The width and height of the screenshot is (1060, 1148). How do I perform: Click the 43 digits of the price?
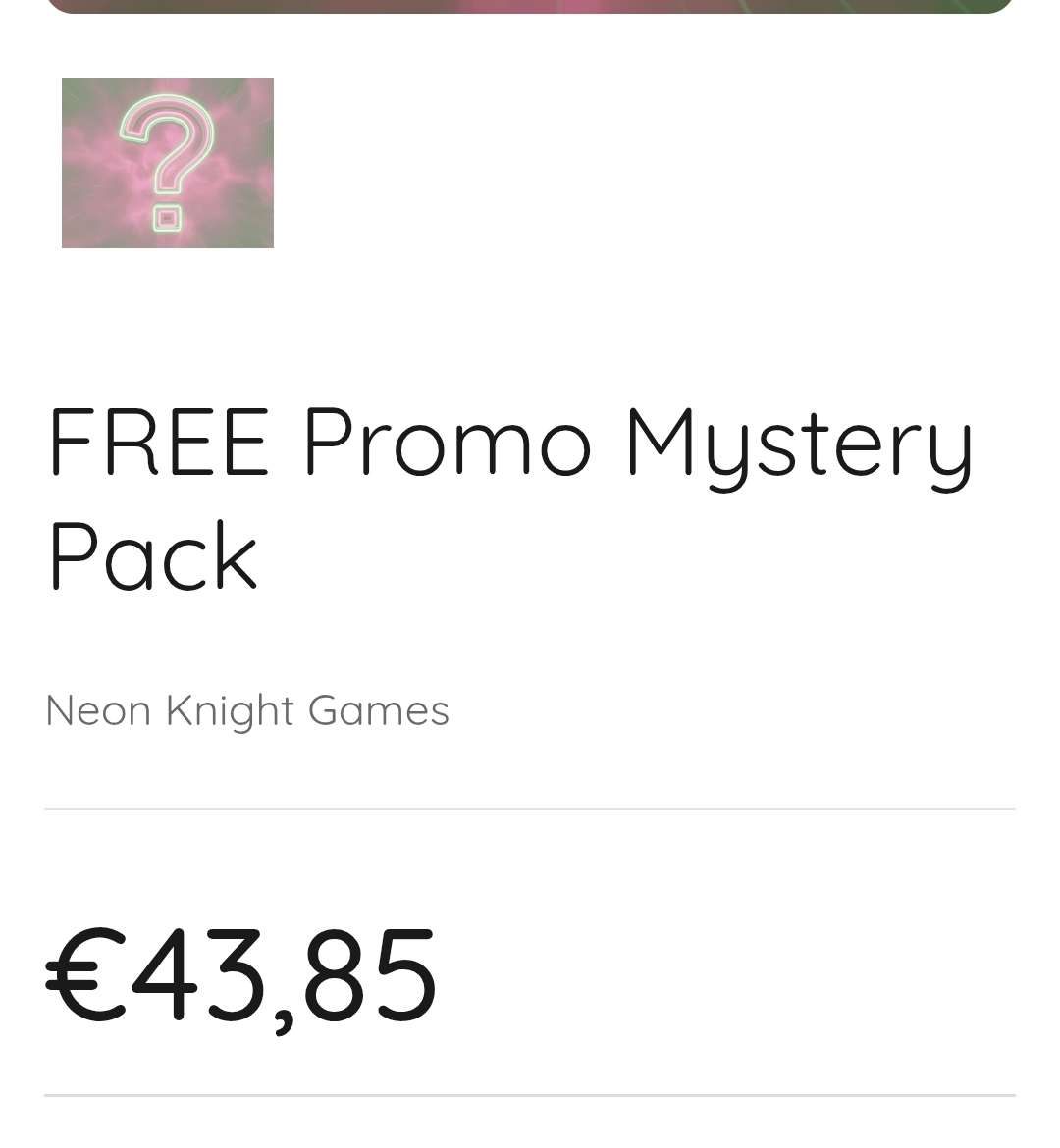(198, 973)
